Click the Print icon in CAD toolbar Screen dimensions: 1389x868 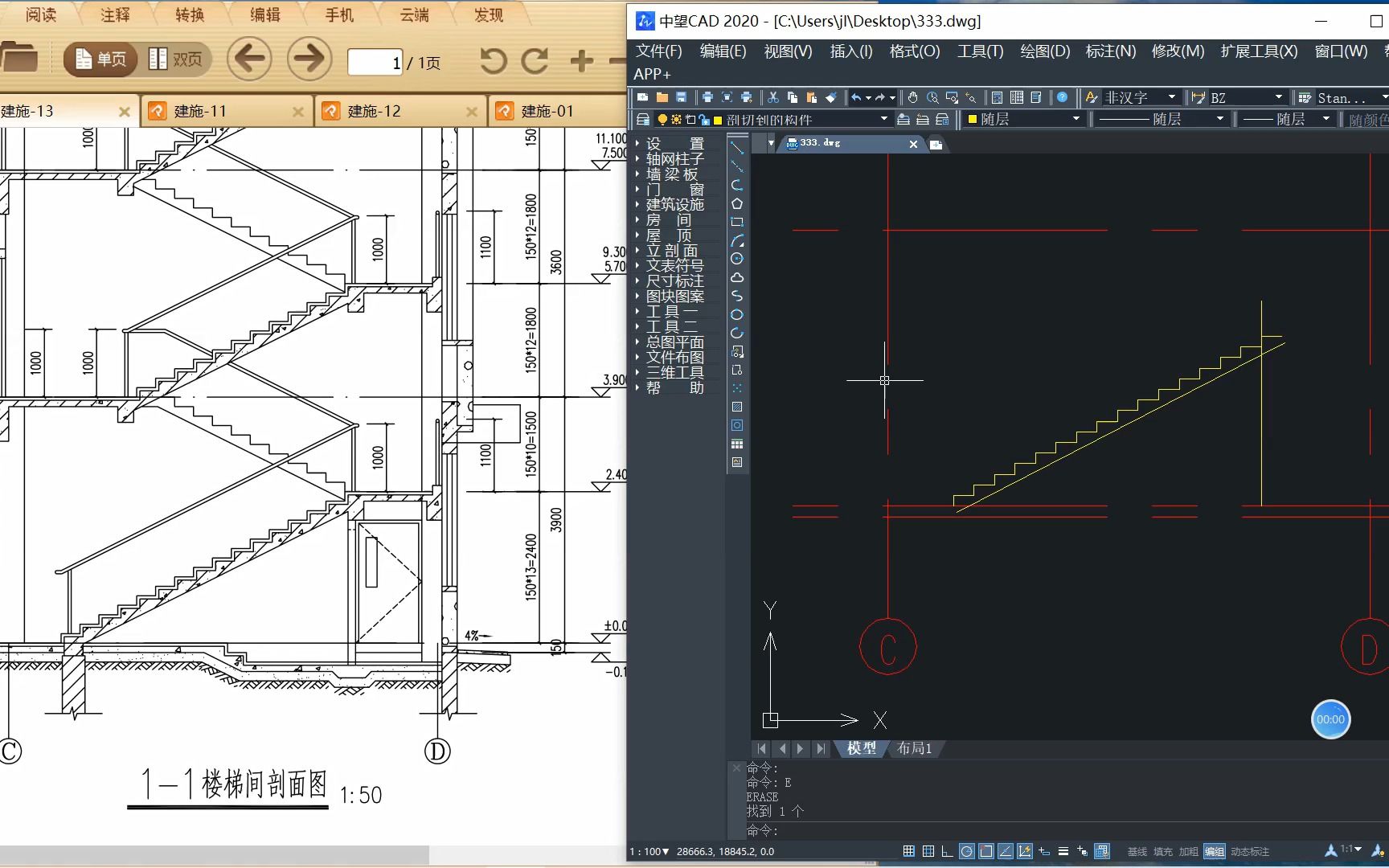[707, 97]
